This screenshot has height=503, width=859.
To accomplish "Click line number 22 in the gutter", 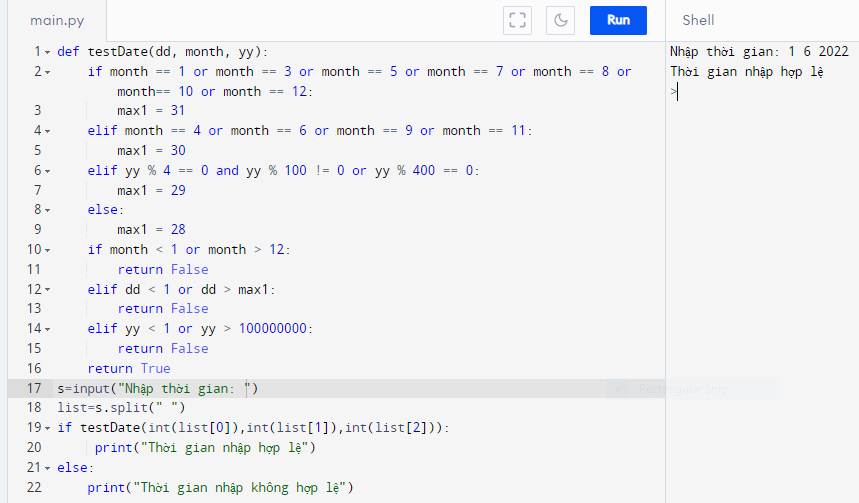I will [x=35, y=487].
